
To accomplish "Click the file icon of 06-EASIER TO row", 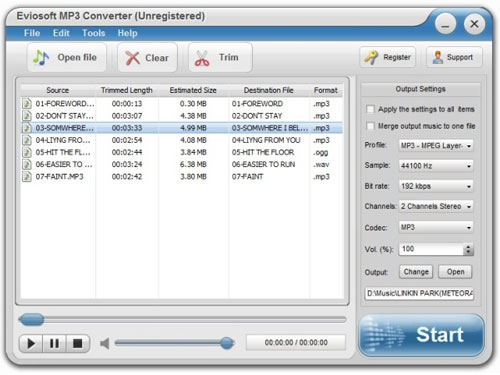I will (27, 164).
